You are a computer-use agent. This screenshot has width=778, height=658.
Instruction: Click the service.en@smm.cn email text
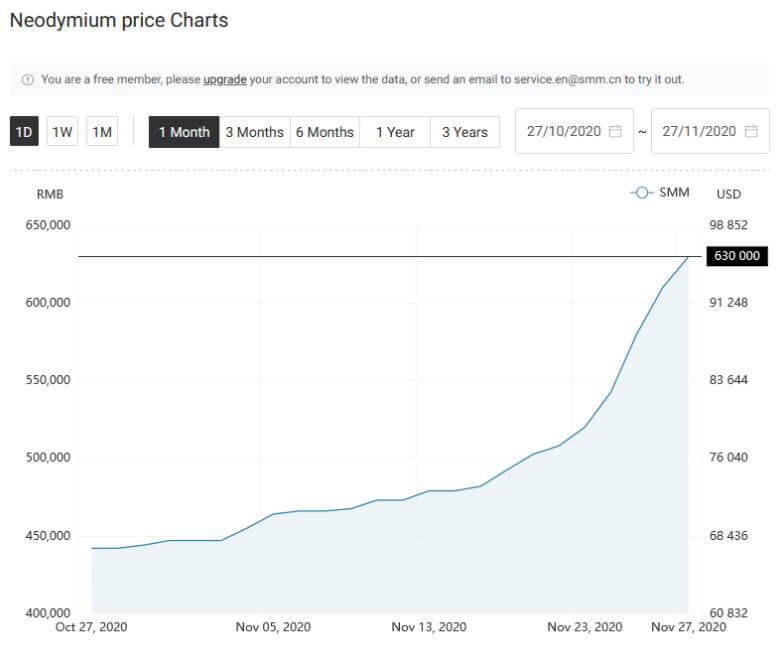567,79
